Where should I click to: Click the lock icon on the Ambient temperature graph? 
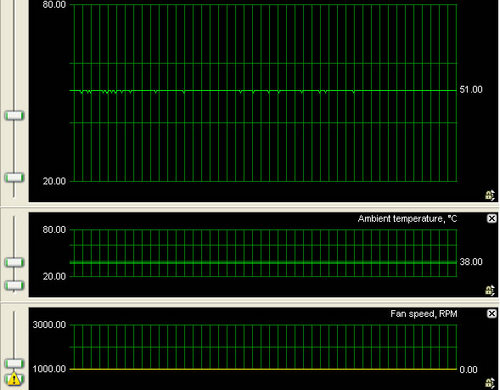489,290
